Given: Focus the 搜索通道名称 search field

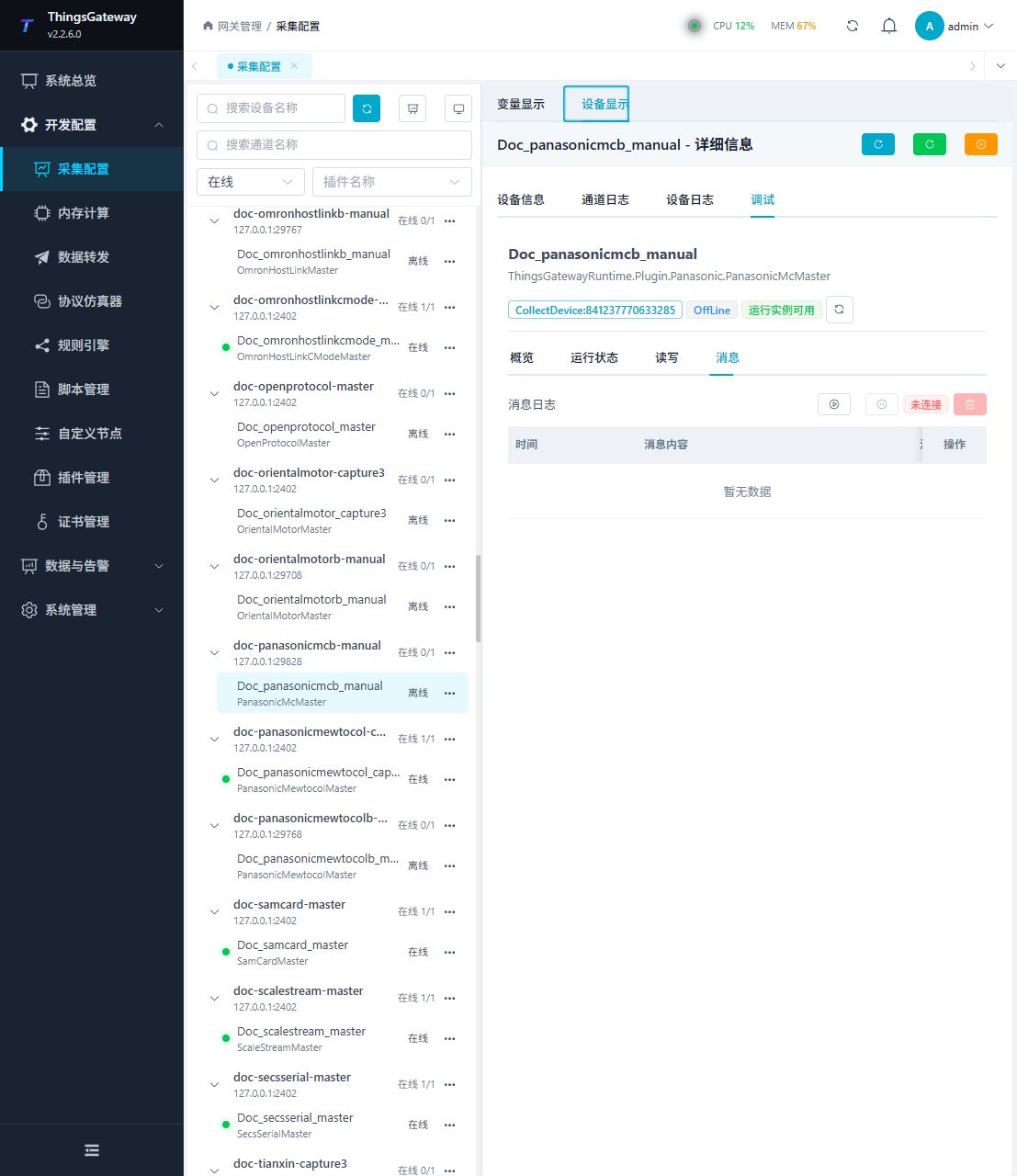Looking at the screenshot, I should click(x=334, y=145).
